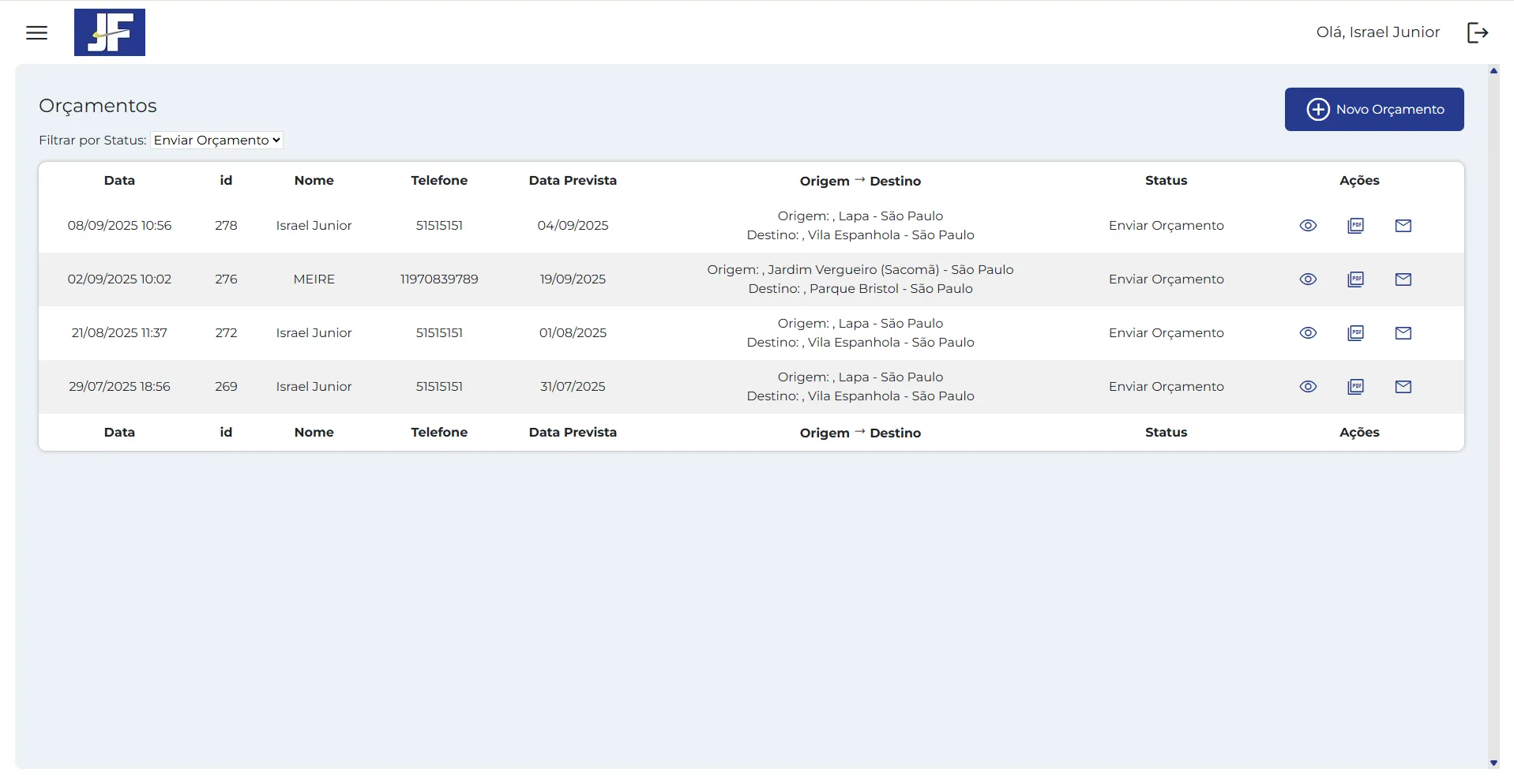View details of budget 272
Image resolution: width=1514 pixels, height=784 pixels.
(1308, 333)
